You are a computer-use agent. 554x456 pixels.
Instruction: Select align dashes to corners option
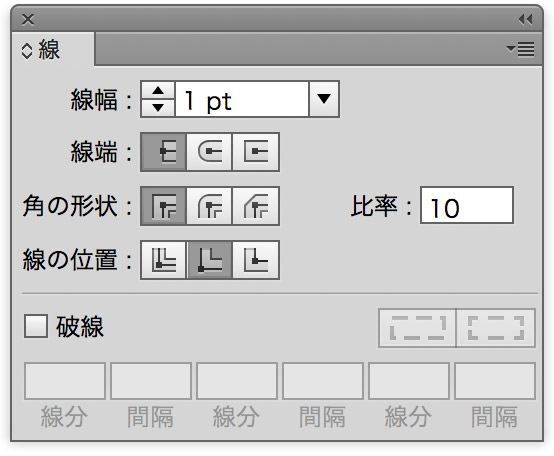coord(496,328)
